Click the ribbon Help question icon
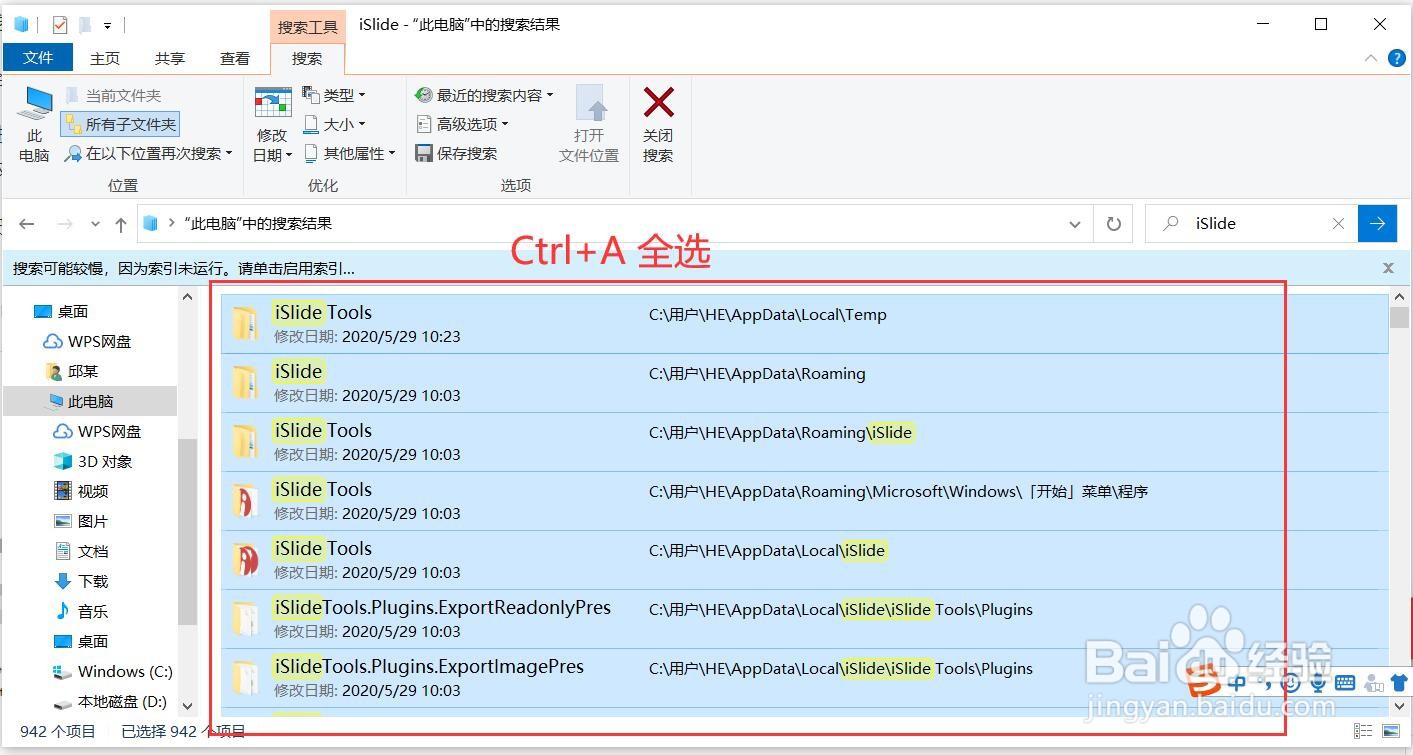The image size is (1413, 755). point(1397,59)
